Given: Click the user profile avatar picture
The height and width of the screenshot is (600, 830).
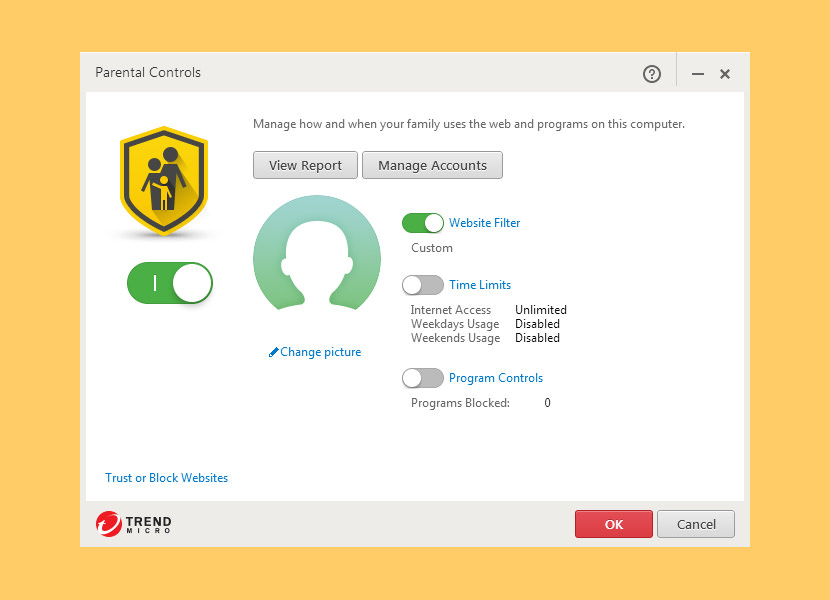Looking at the screenshot, I should coord(317,253).
